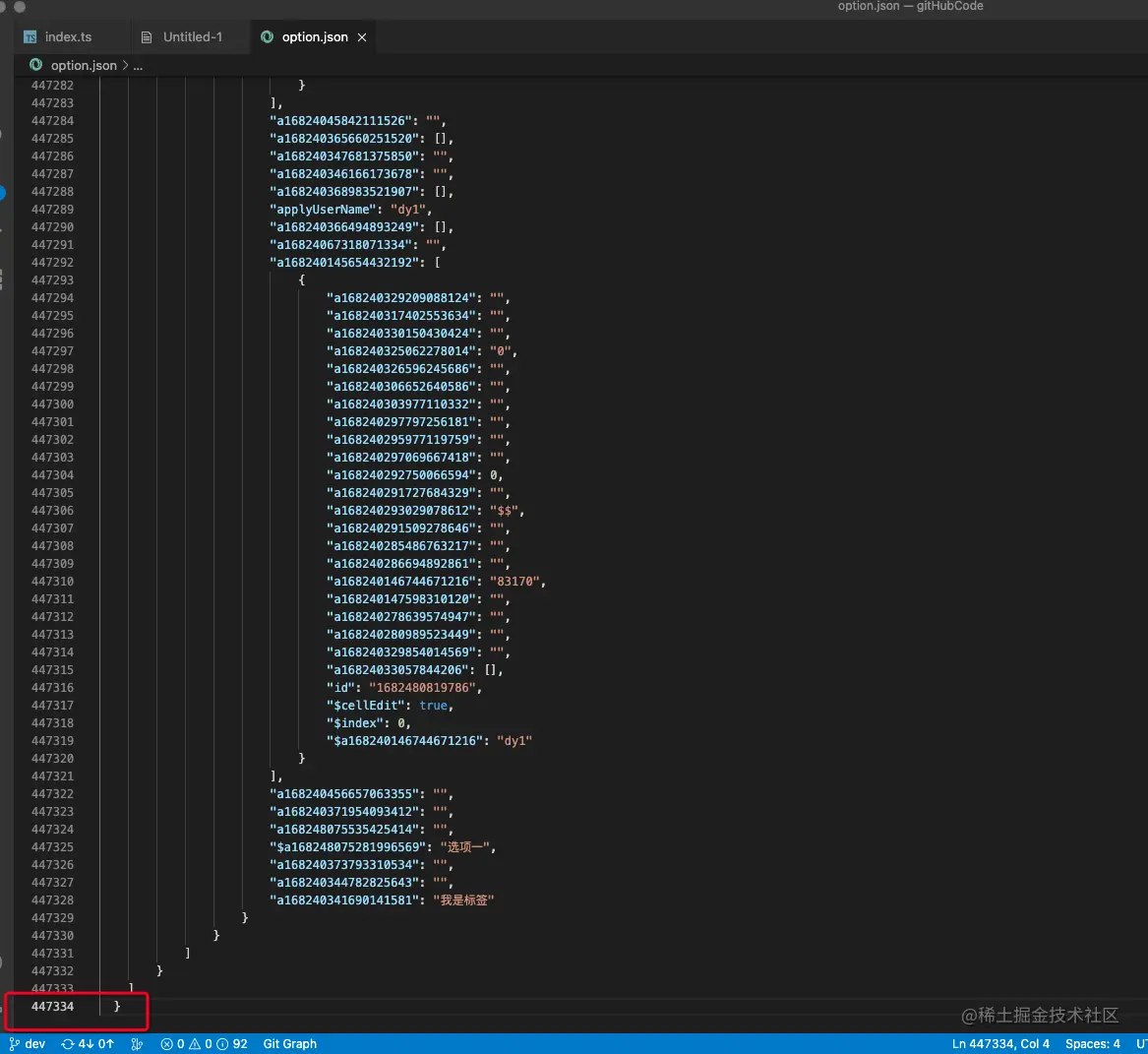The image size is (1148, 1054).
Task: Click key "a16824045665706335​5" on line 447322
Action: pyautogui.click(x=344, y=794)
